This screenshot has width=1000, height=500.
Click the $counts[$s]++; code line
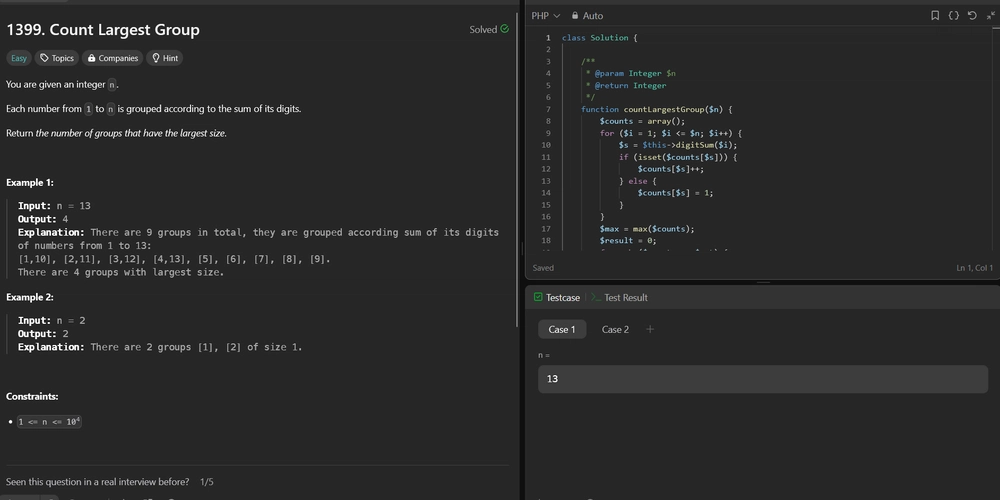tap(671, 169)
